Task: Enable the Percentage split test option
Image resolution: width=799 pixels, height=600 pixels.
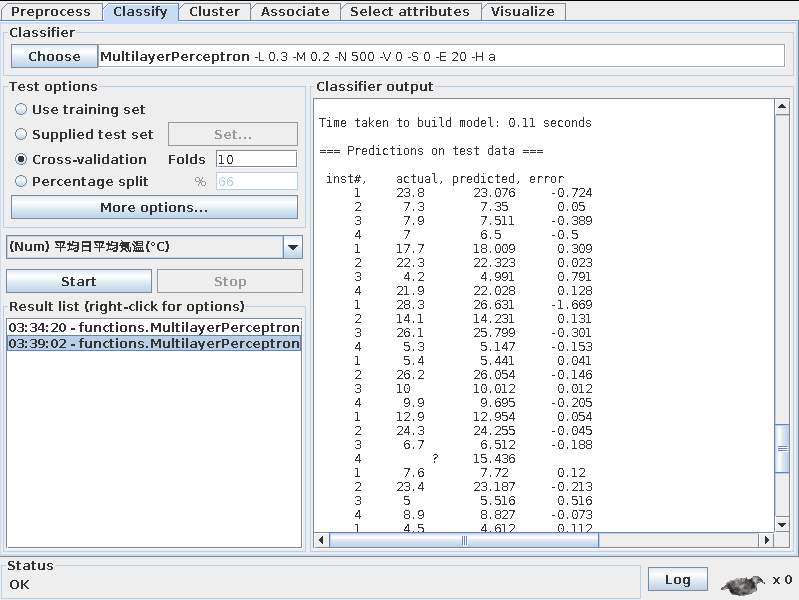Action: coord(21,182)
